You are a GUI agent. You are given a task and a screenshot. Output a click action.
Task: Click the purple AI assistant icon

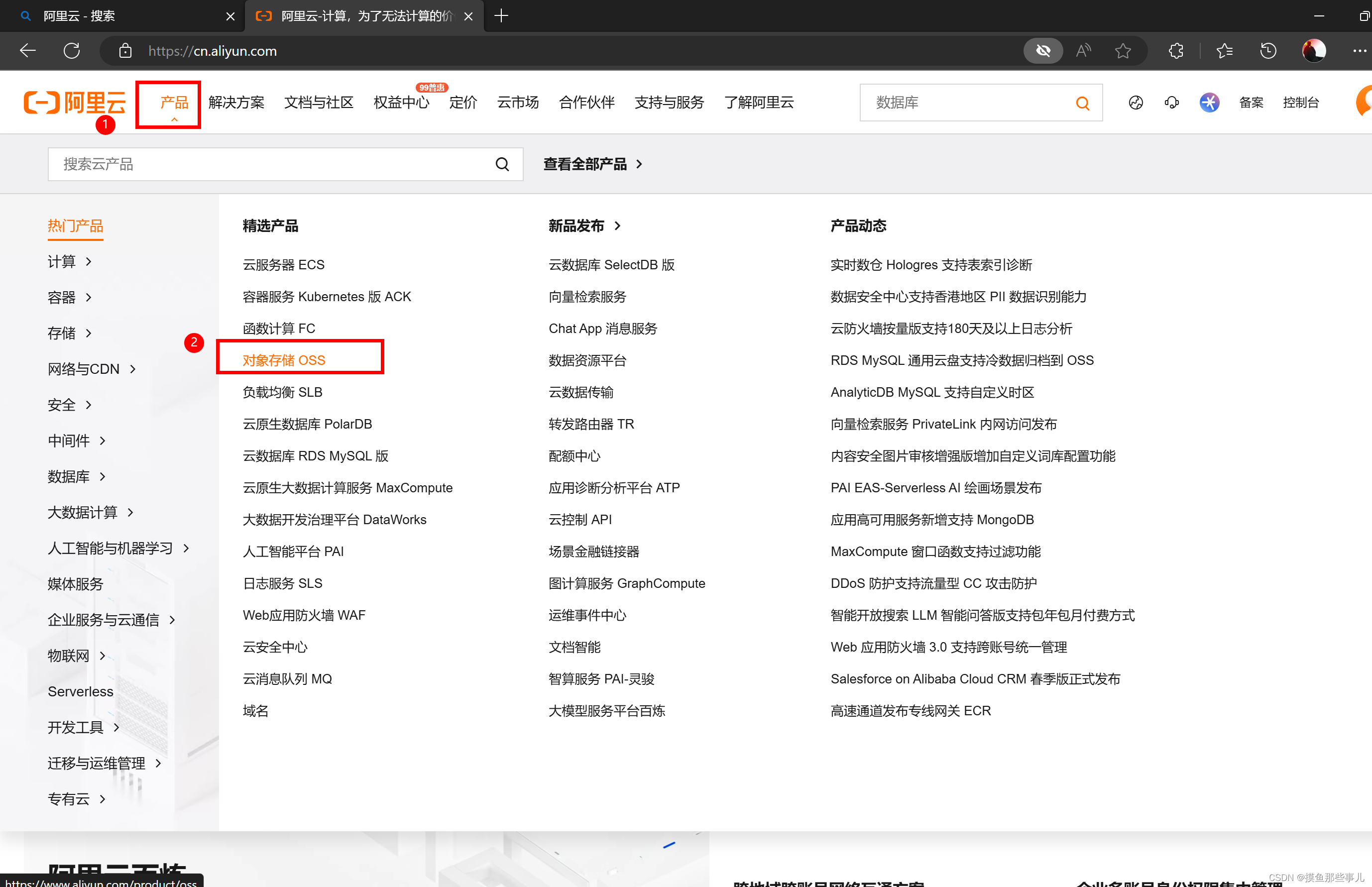click(x=1210, y=103)
